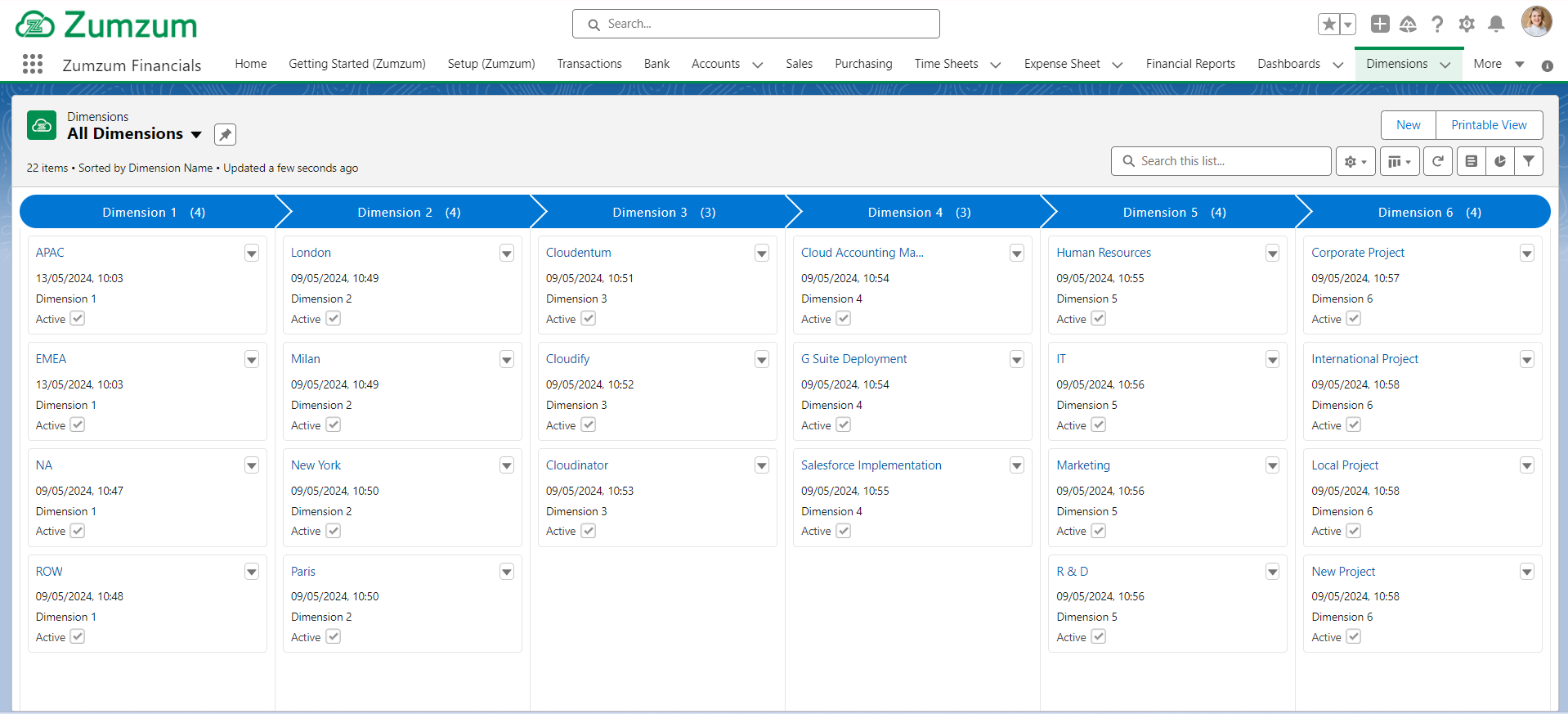Toggle the Active checkbox on Marketing card
1568x714 pixels.
(1098, 531)
